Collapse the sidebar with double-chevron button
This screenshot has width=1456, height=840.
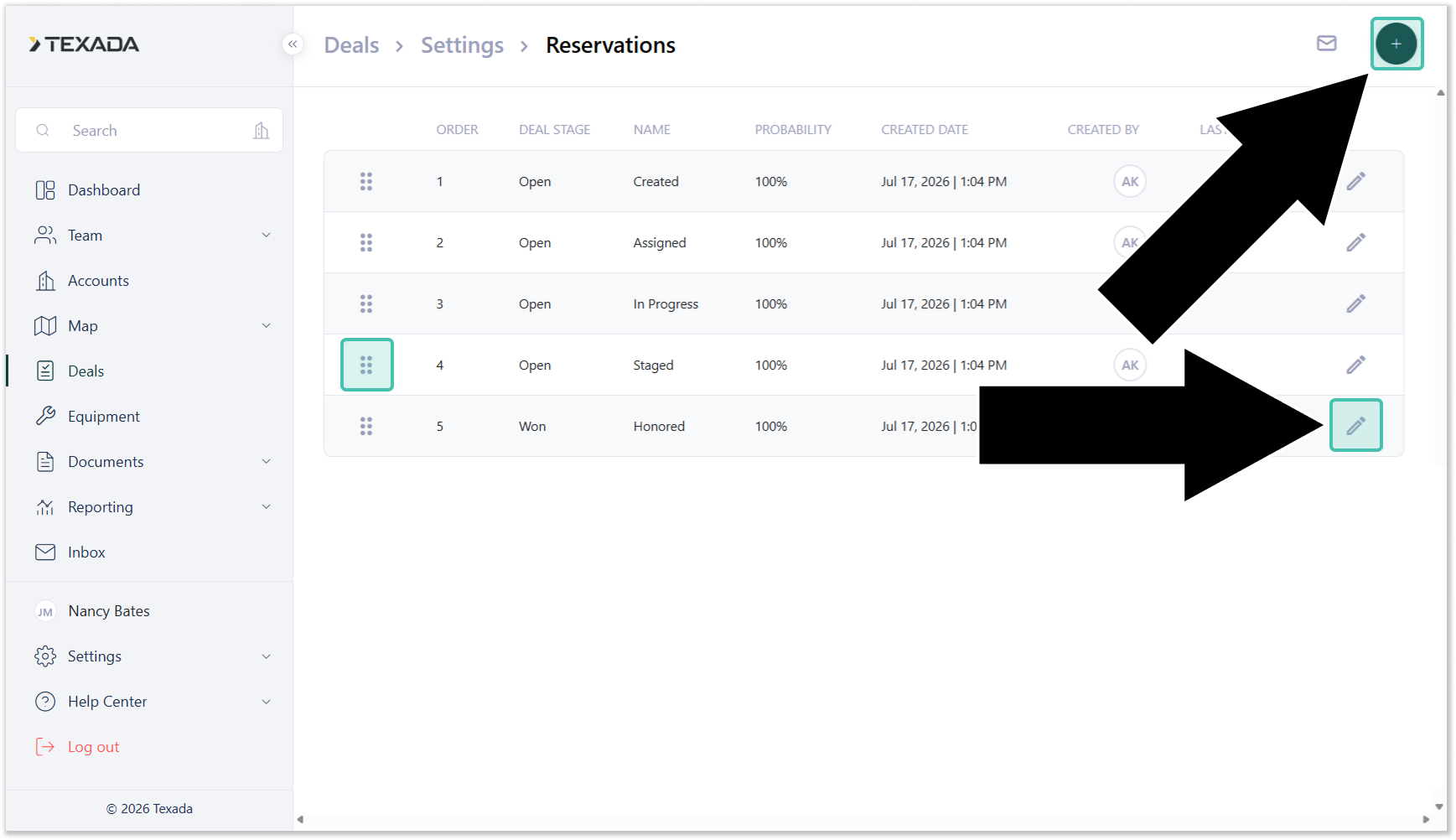pyautogui.click(x=293, y=44)
